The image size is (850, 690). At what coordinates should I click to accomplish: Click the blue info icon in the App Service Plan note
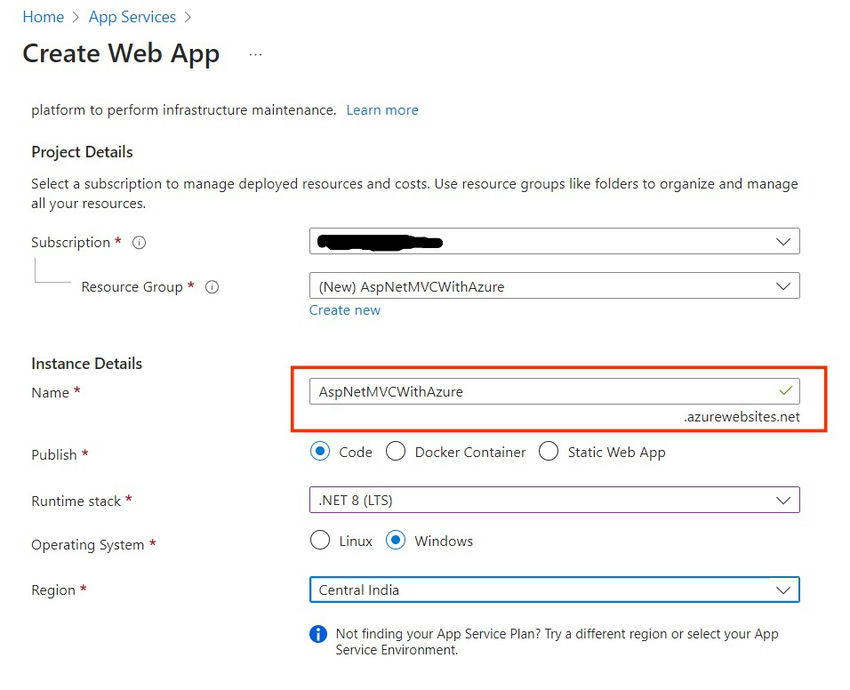pos(318,634)
